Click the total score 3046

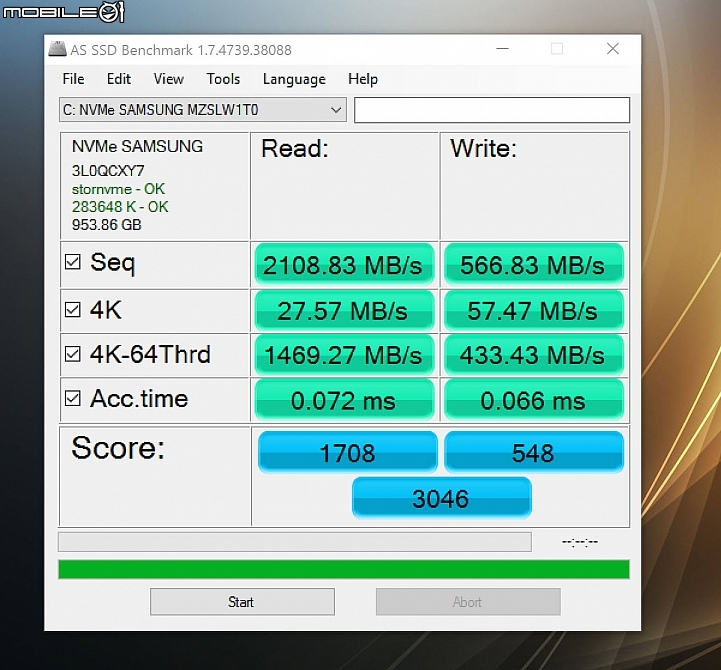441,498
